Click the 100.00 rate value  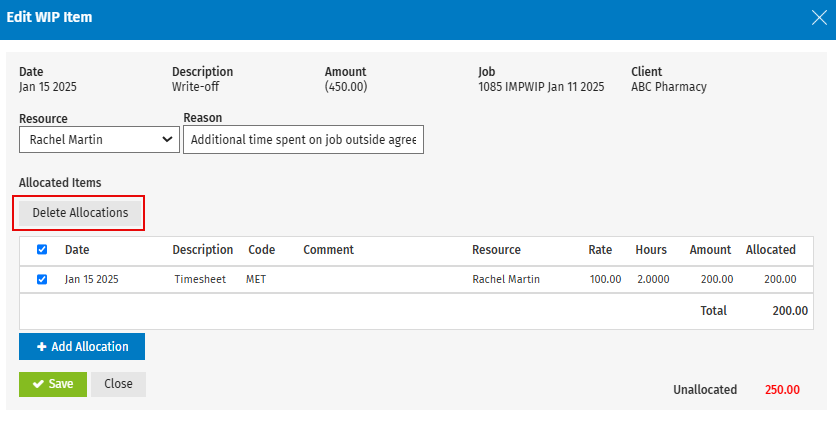tap(606, 279)
